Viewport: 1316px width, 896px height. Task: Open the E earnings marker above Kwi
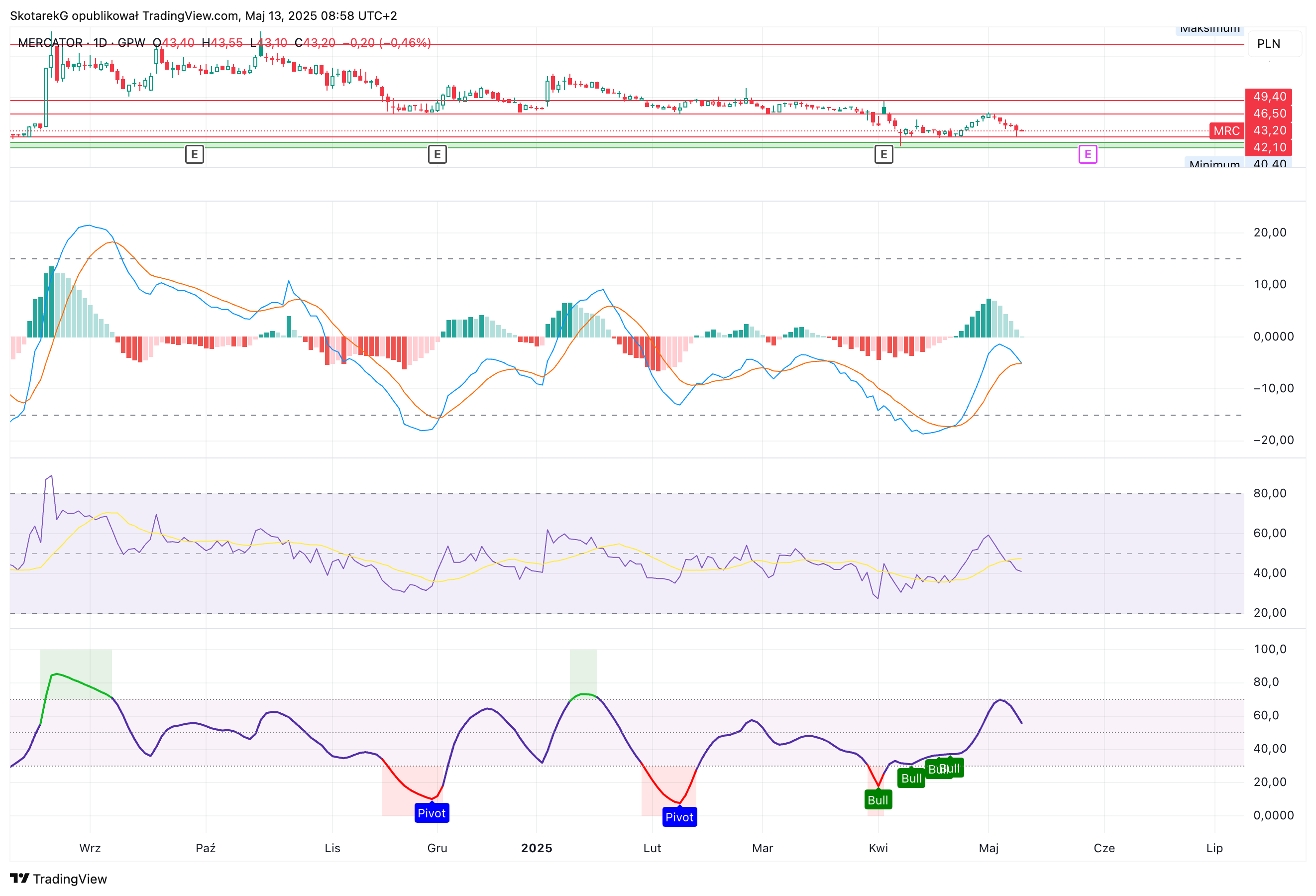tap(883, 154)
